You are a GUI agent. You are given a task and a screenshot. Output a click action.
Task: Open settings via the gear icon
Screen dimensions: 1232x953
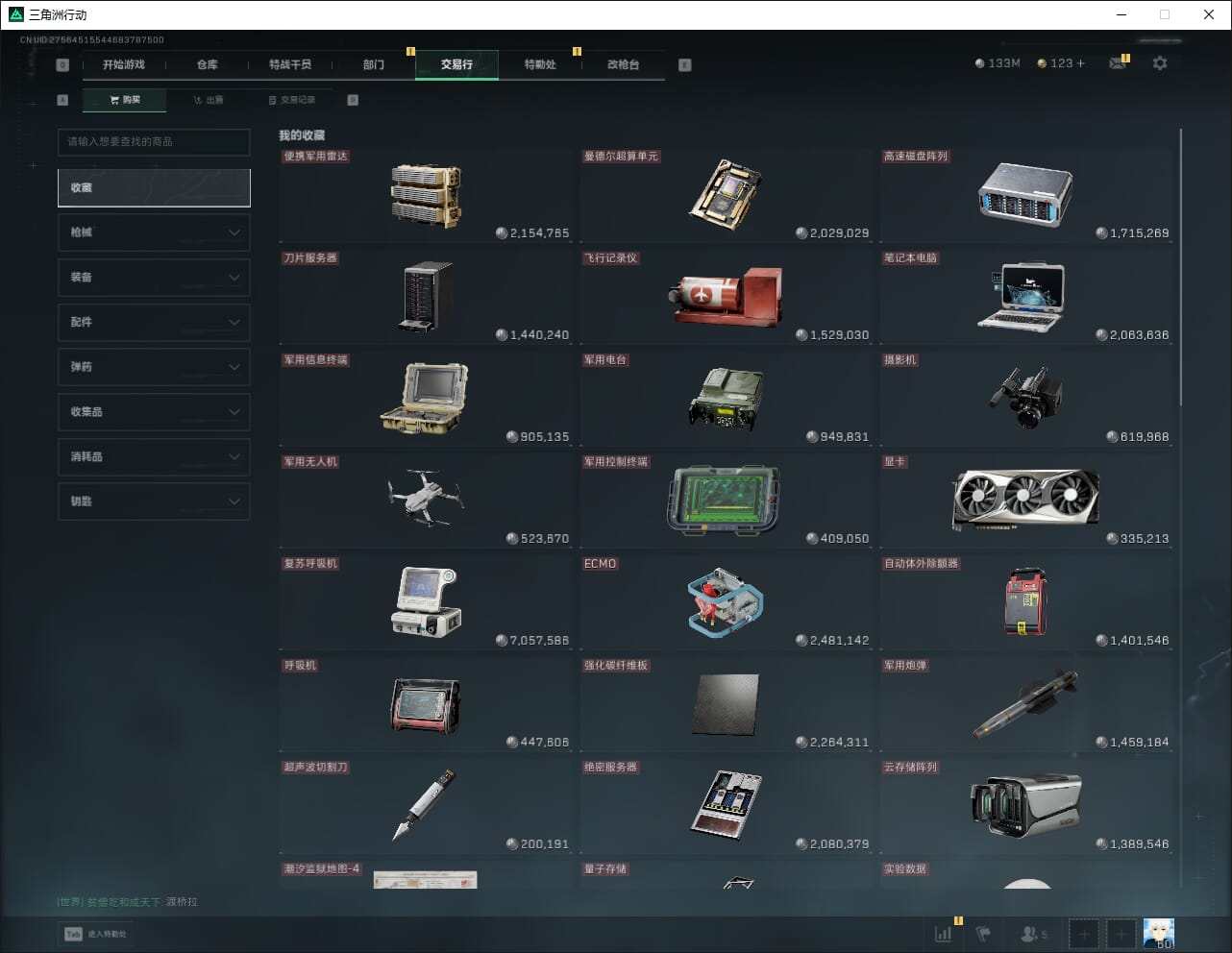tap(1160, 63)
